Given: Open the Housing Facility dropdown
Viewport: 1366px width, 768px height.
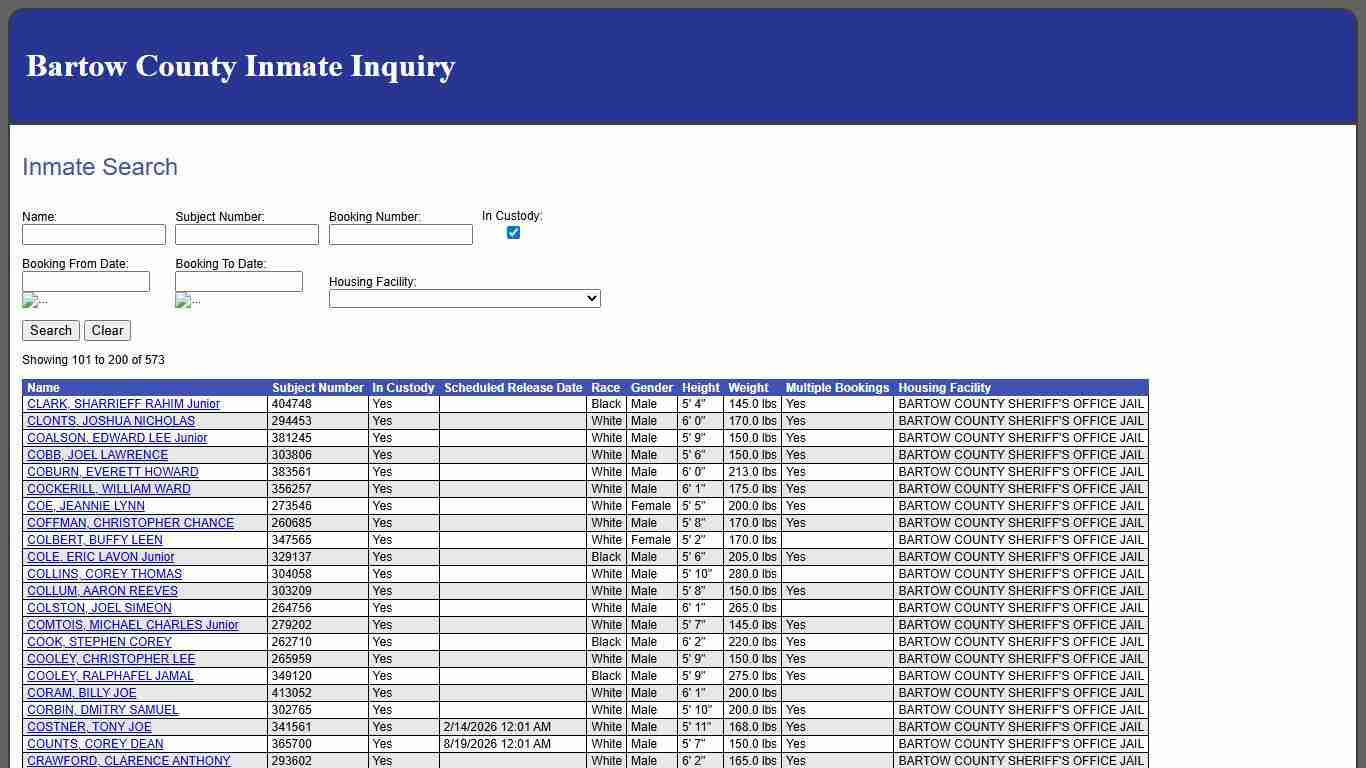Looking at the screenshot, I should click(463, 298).
